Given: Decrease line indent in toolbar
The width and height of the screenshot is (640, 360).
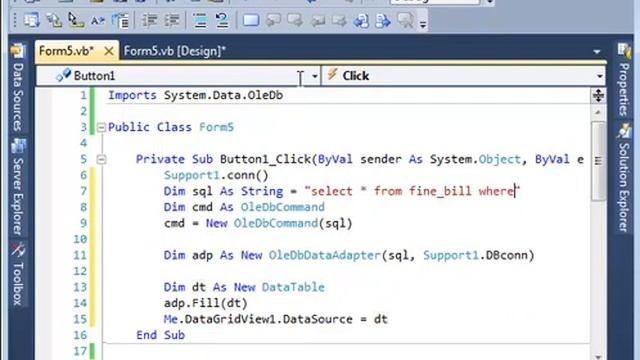Looking at the screenshot, I should [x=149, y=20].
